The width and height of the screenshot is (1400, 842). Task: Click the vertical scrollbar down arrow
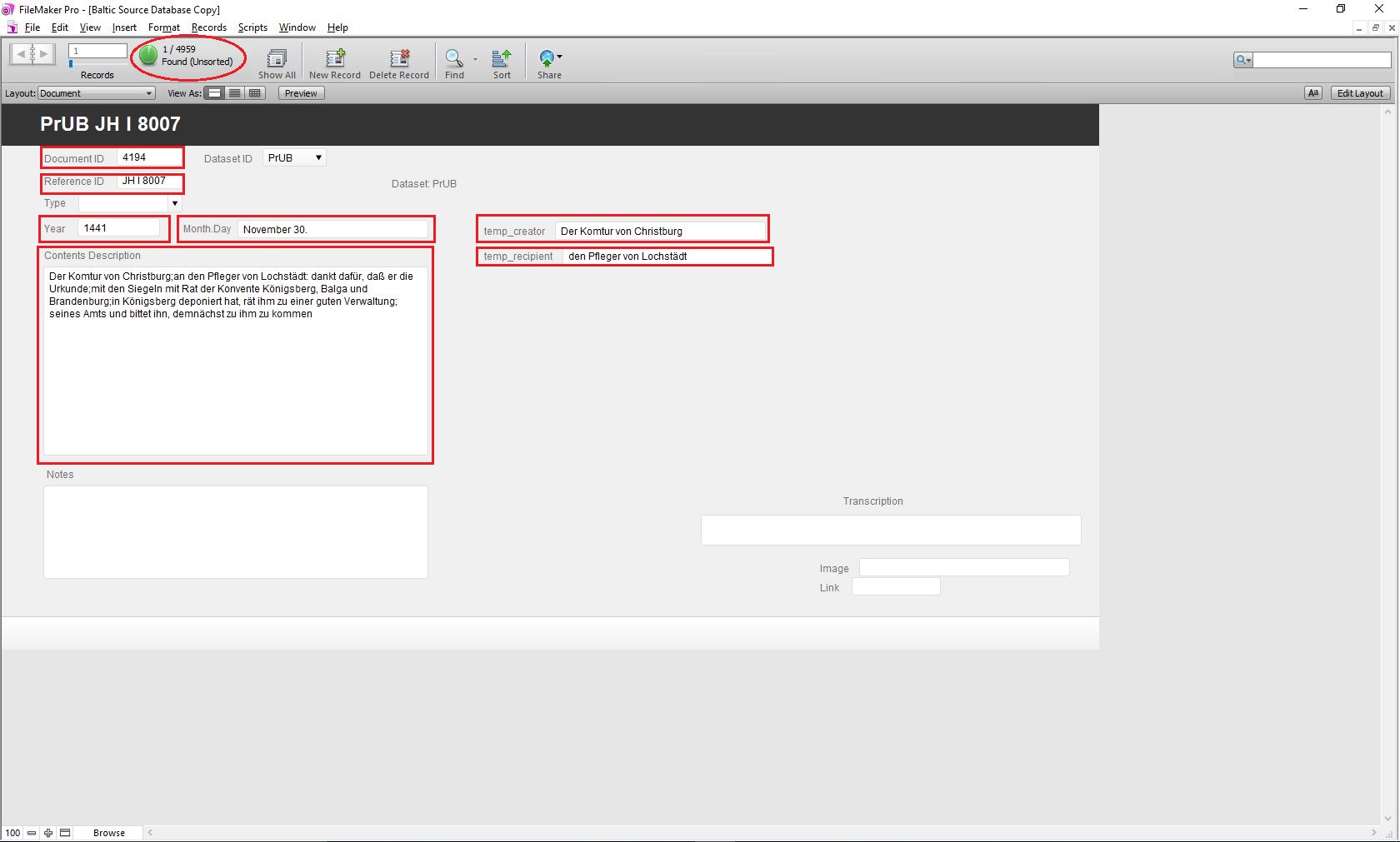pyautogui.click(x=1389, y=818)
